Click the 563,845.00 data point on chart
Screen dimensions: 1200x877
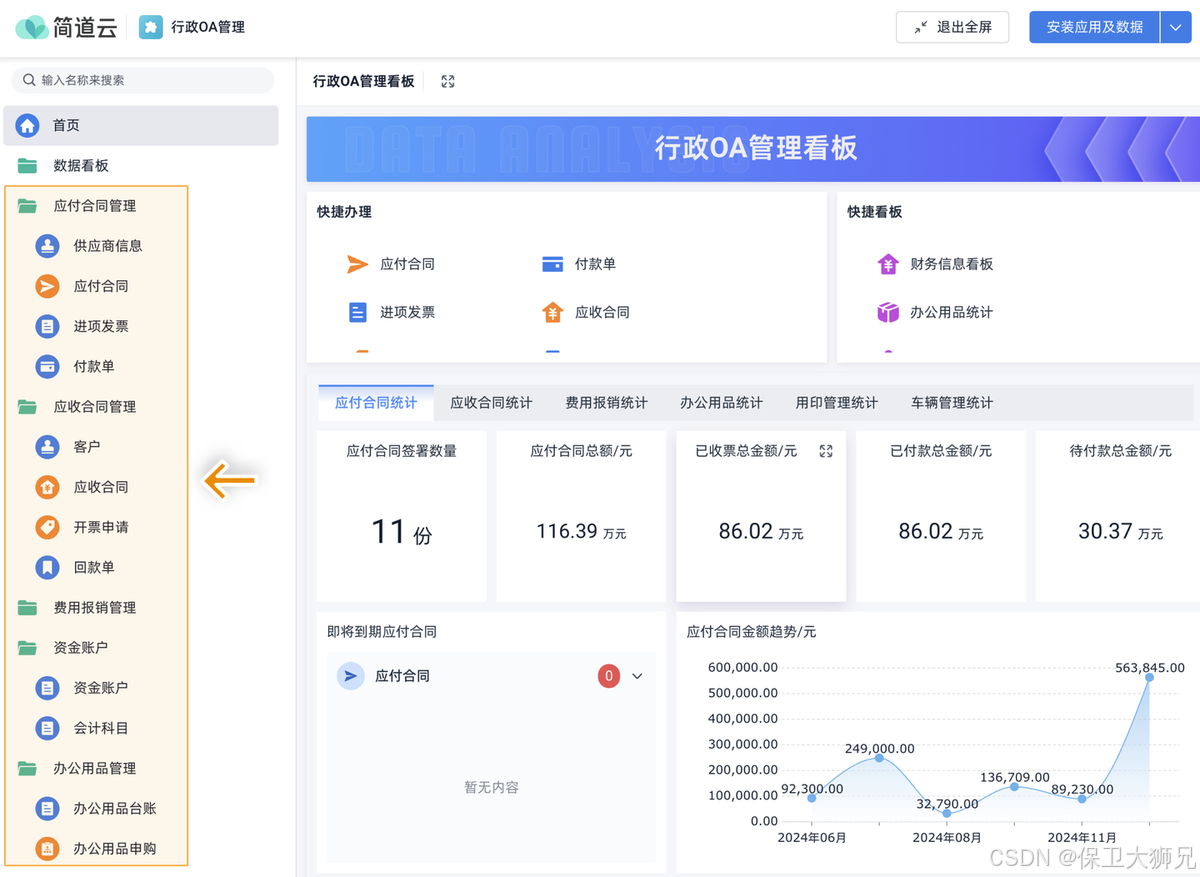click(x=1149, y=677)
